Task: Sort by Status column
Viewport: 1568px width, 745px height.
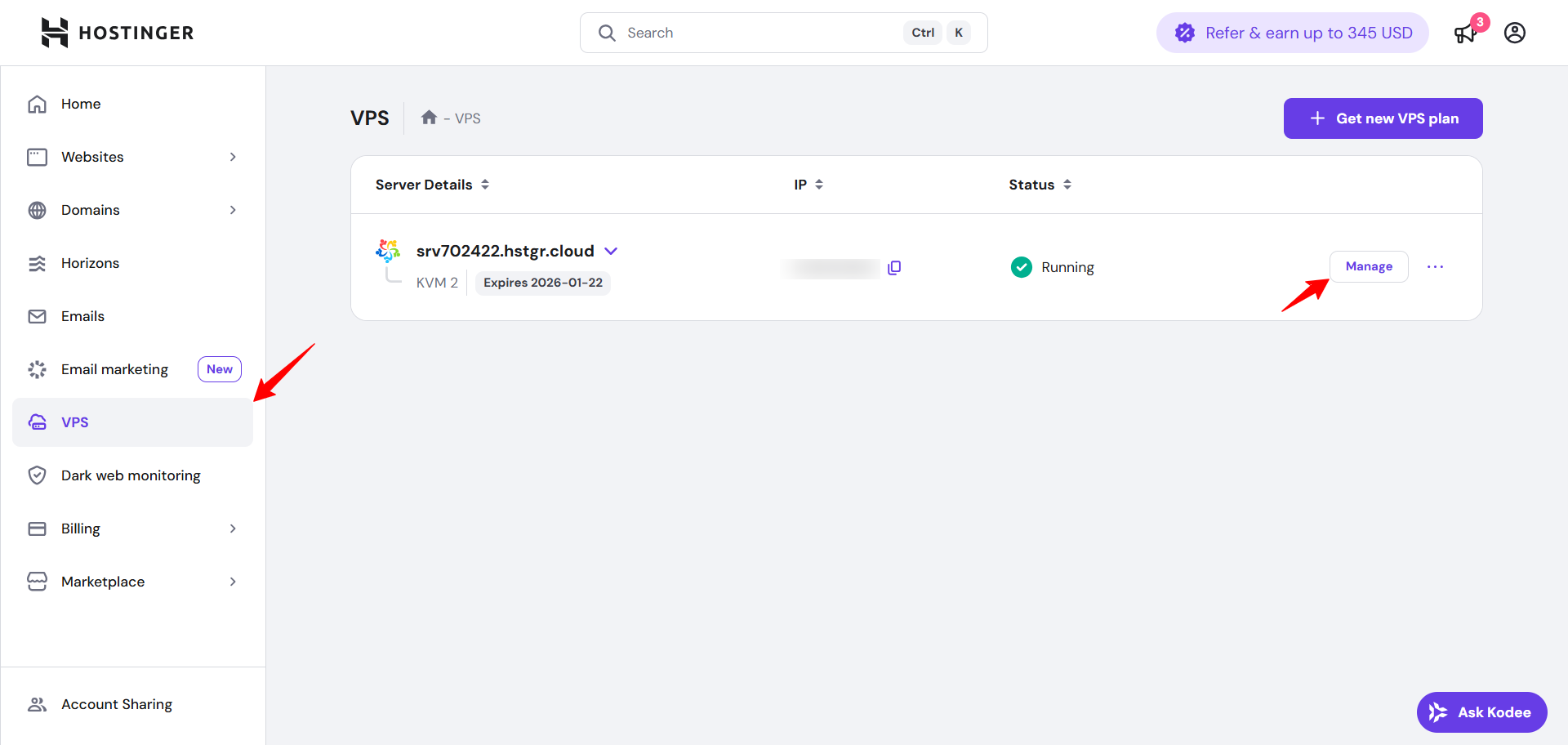Action: point(1040,185)
